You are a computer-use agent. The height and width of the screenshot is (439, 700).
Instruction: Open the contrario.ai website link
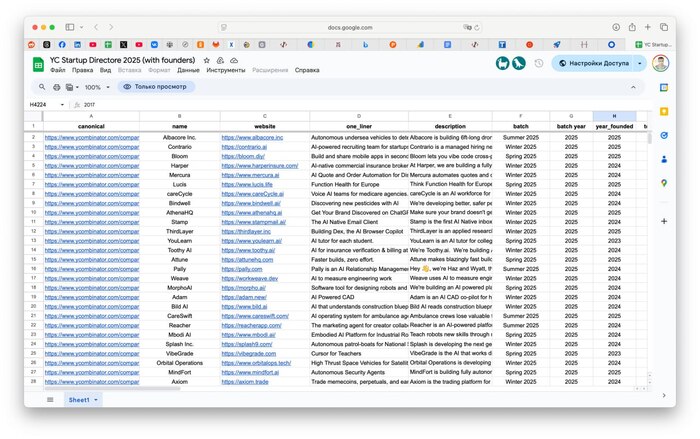[x=244, y=147]
